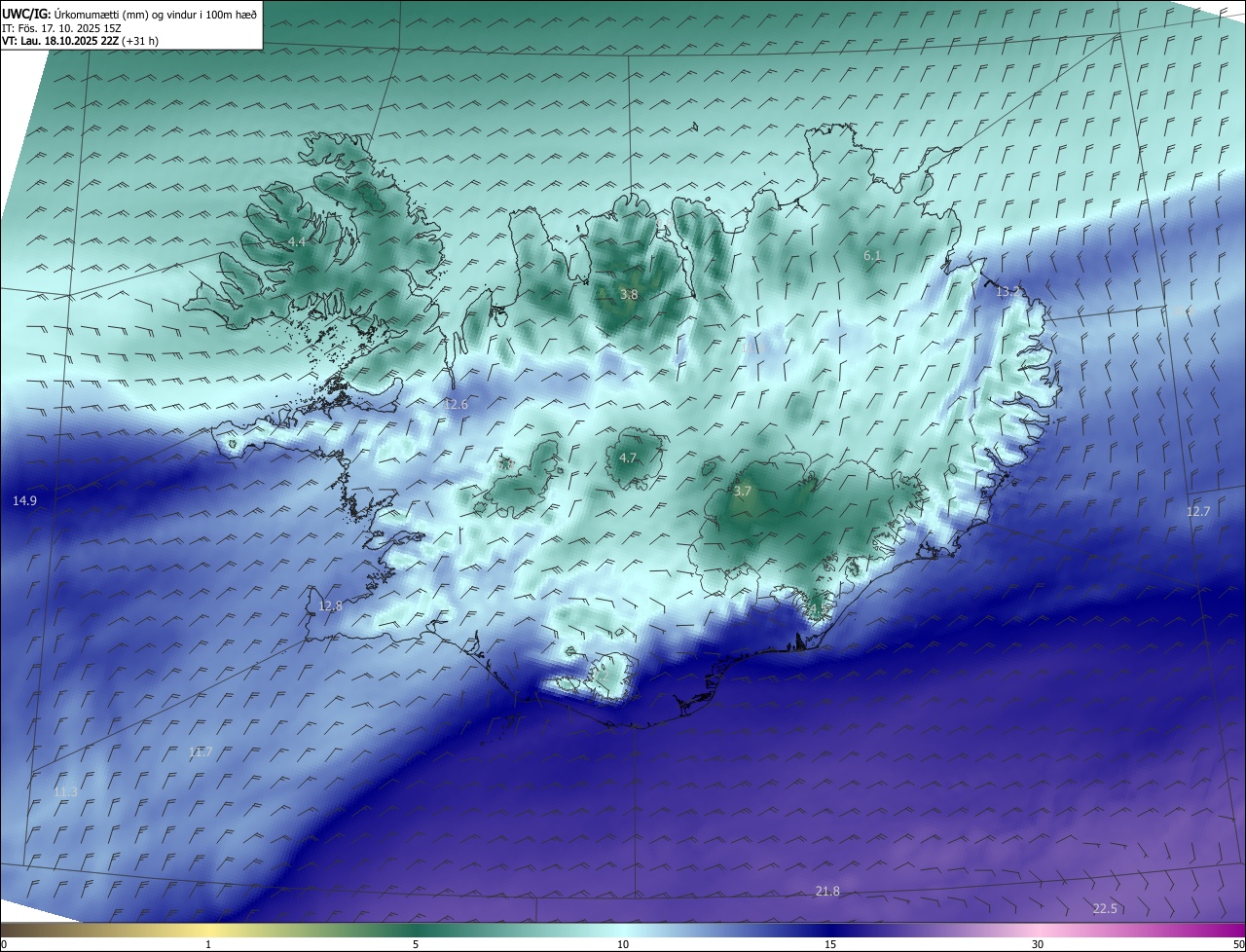Click the 14.9 value label off the west coast
Image resolution: width=1246 pixels, height=952 pixels.
pos(24,500)
